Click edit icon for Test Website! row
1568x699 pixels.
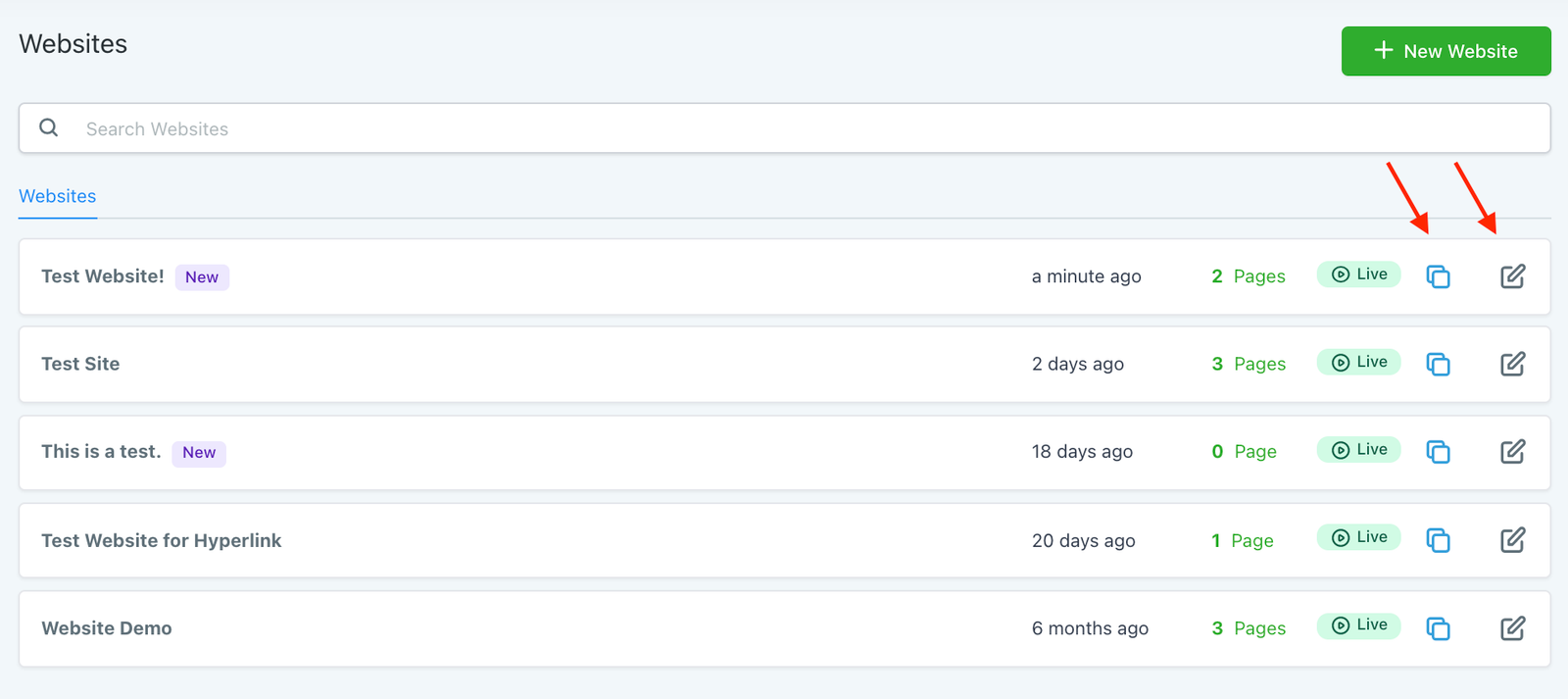click(x=1512, y=276)
